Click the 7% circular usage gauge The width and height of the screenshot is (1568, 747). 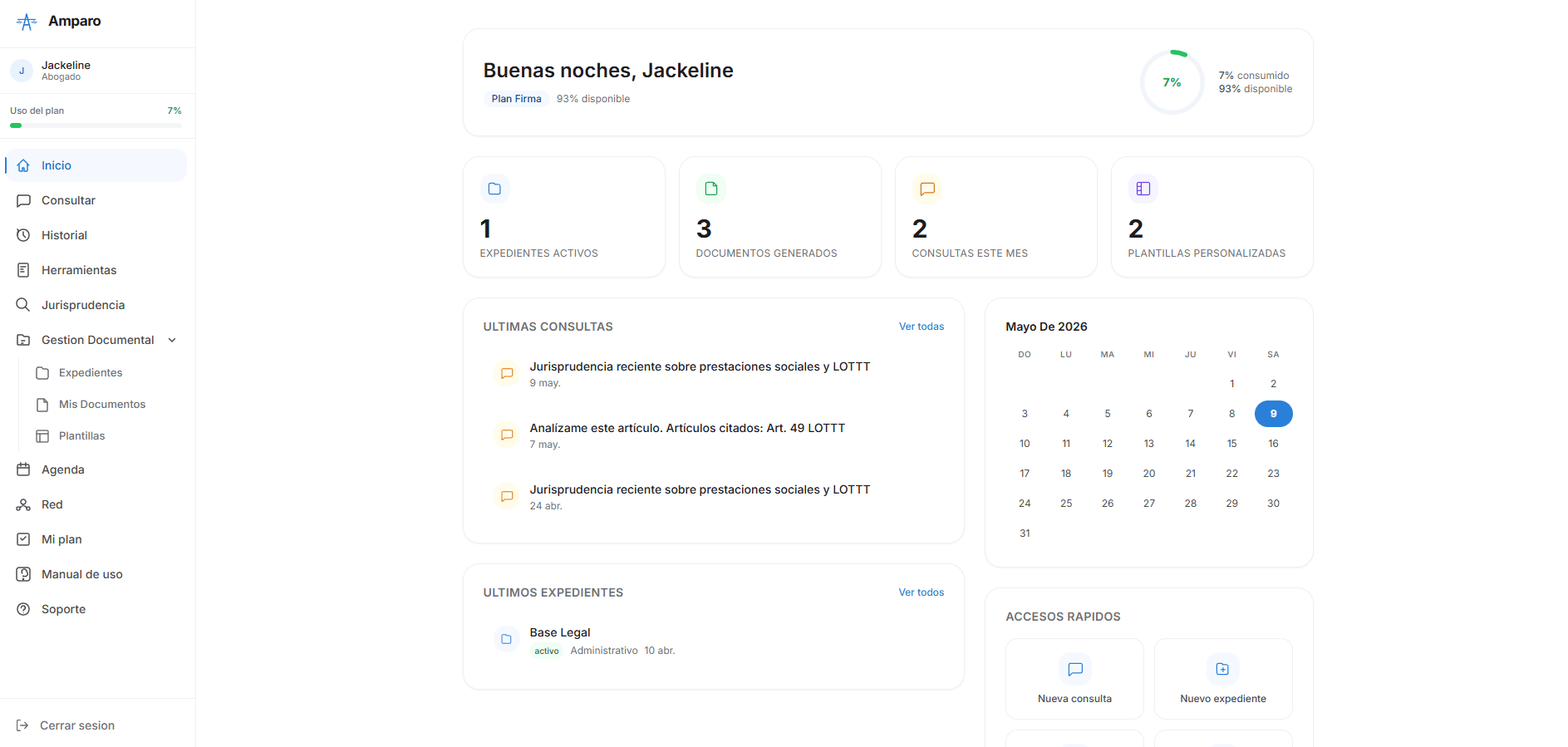pos(1172,82)
